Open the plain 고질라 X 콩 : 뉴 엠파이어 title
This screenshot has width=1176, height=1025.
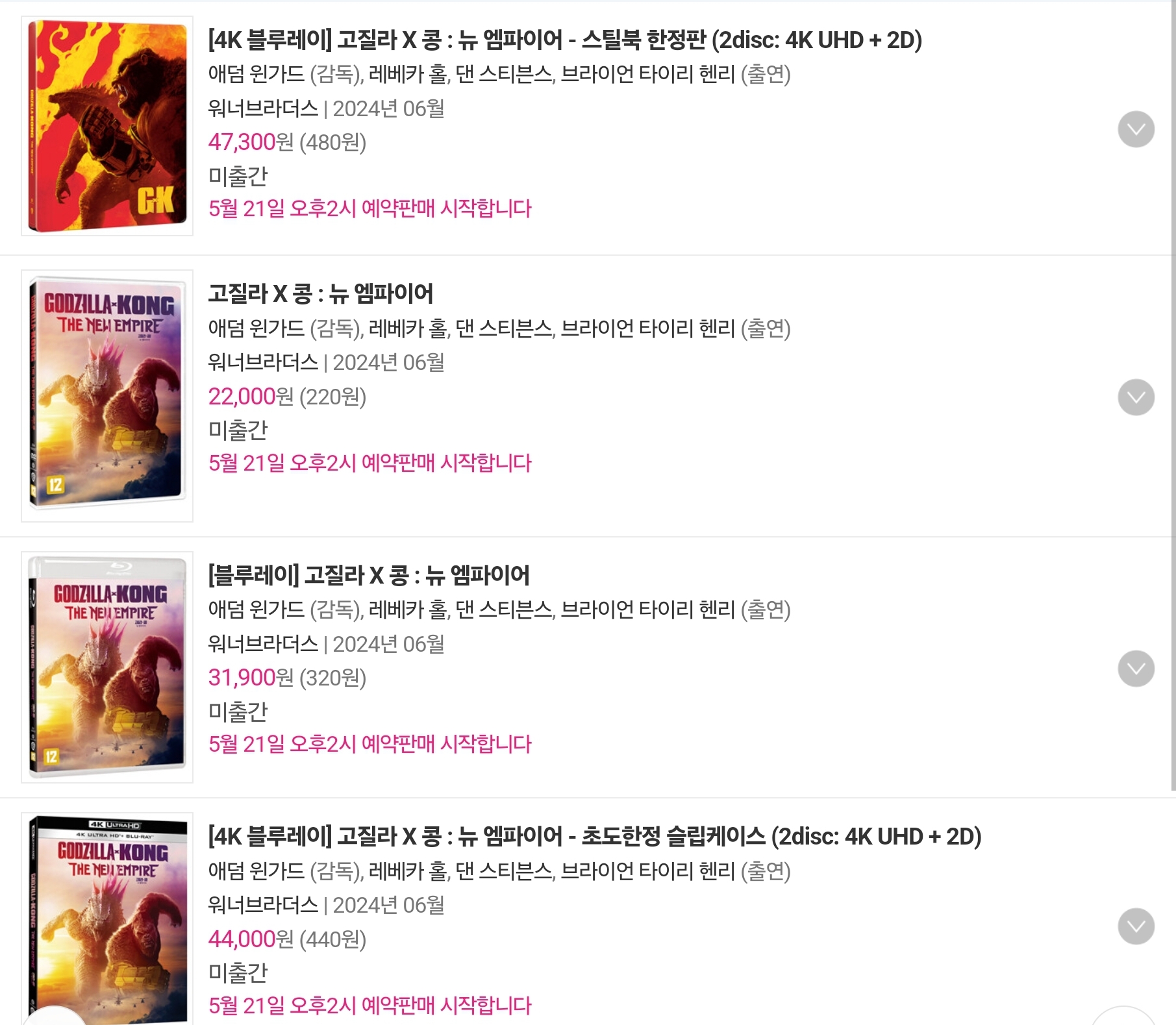click(321, 293)
